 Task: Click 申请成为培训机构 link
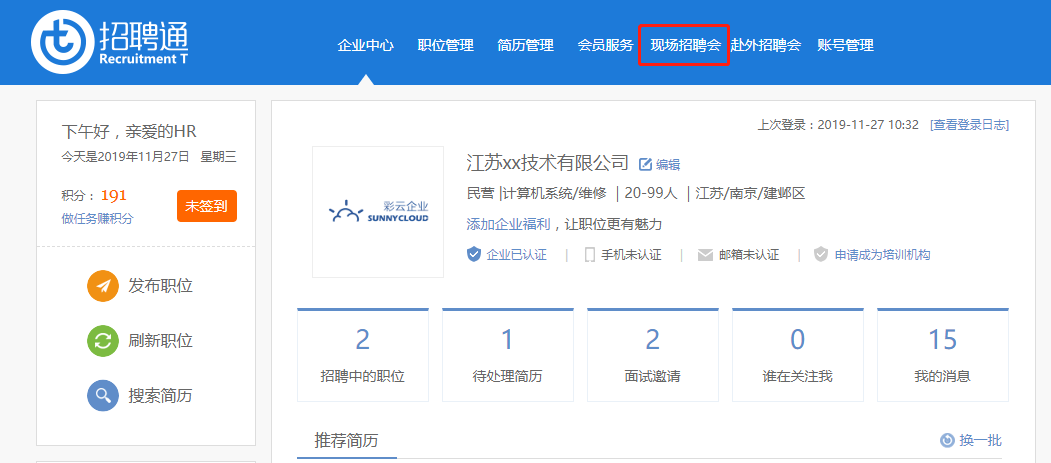click(x=882, y=254)
